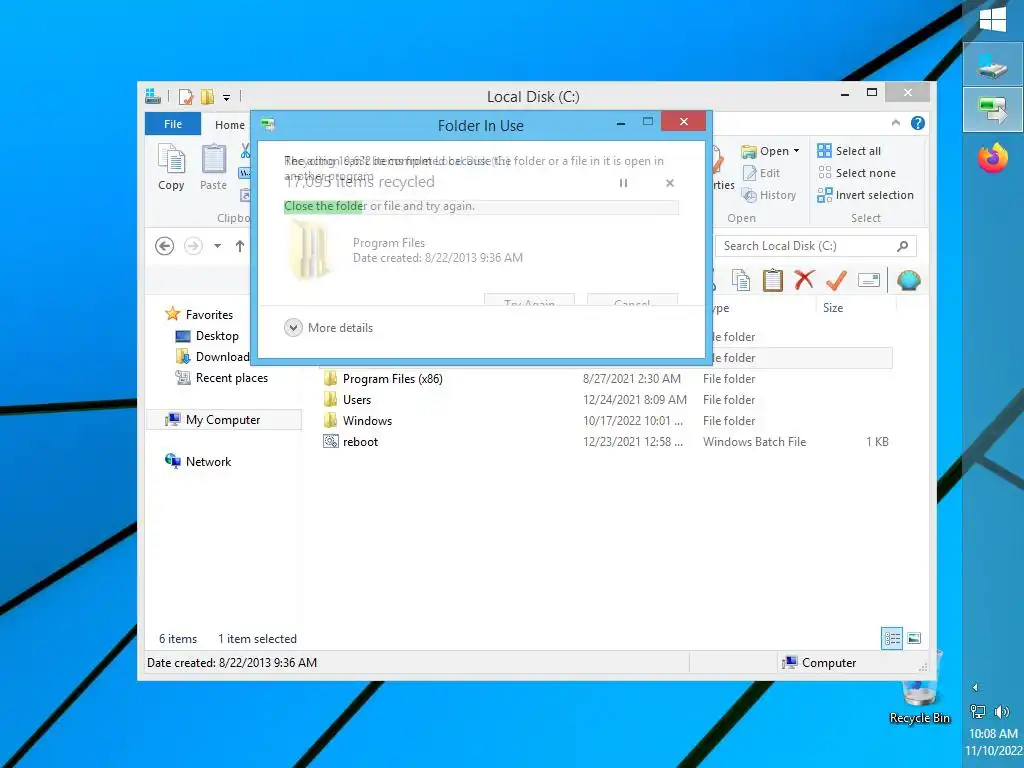This screenshot has width=1024, height=768.
Task: Expand More details in Folder In Use dialog
Action: click(x=328, y=328)
